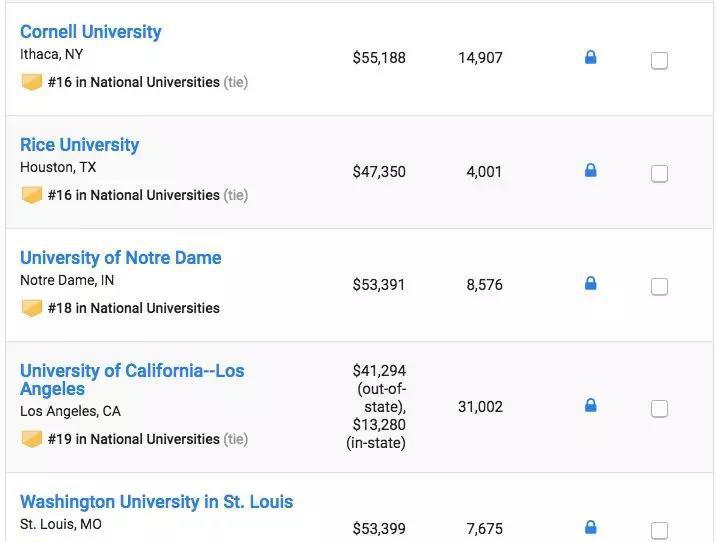Click Rice University's yellow ranking badge icon
This screenshot has height=542, width=716.
(x=32, y=195)
